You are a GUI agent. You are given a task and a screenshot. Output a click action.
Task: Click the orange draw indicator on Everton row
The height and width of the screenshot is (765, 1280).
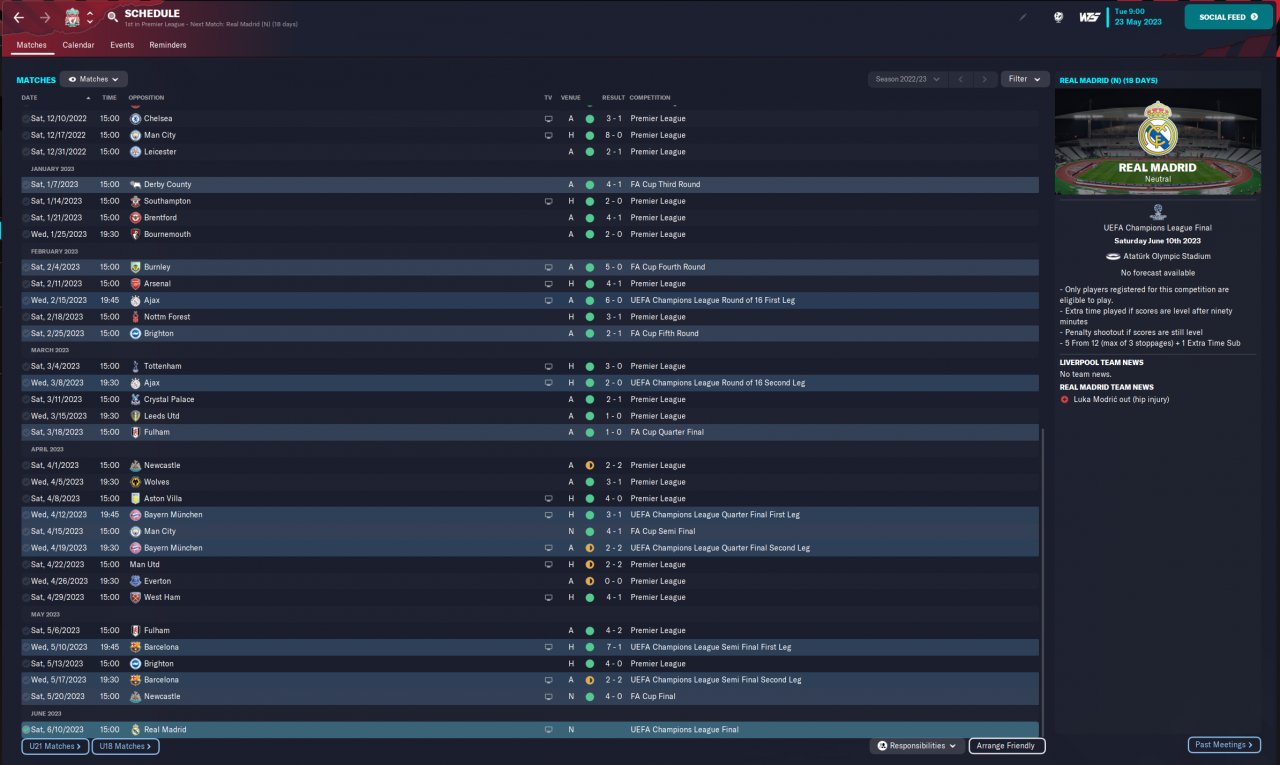tap(590, 581)
